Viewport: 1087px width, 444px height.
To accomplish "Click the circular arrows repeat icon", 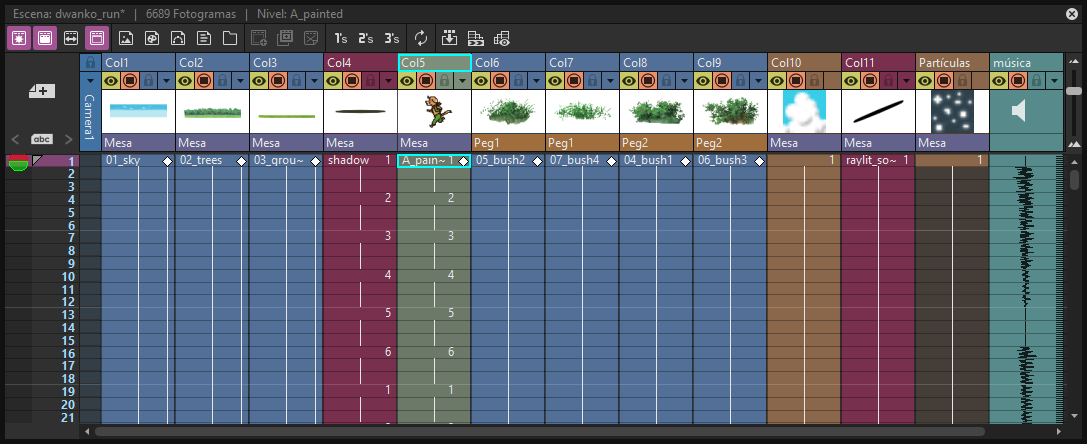I will (x=421, y=38).
